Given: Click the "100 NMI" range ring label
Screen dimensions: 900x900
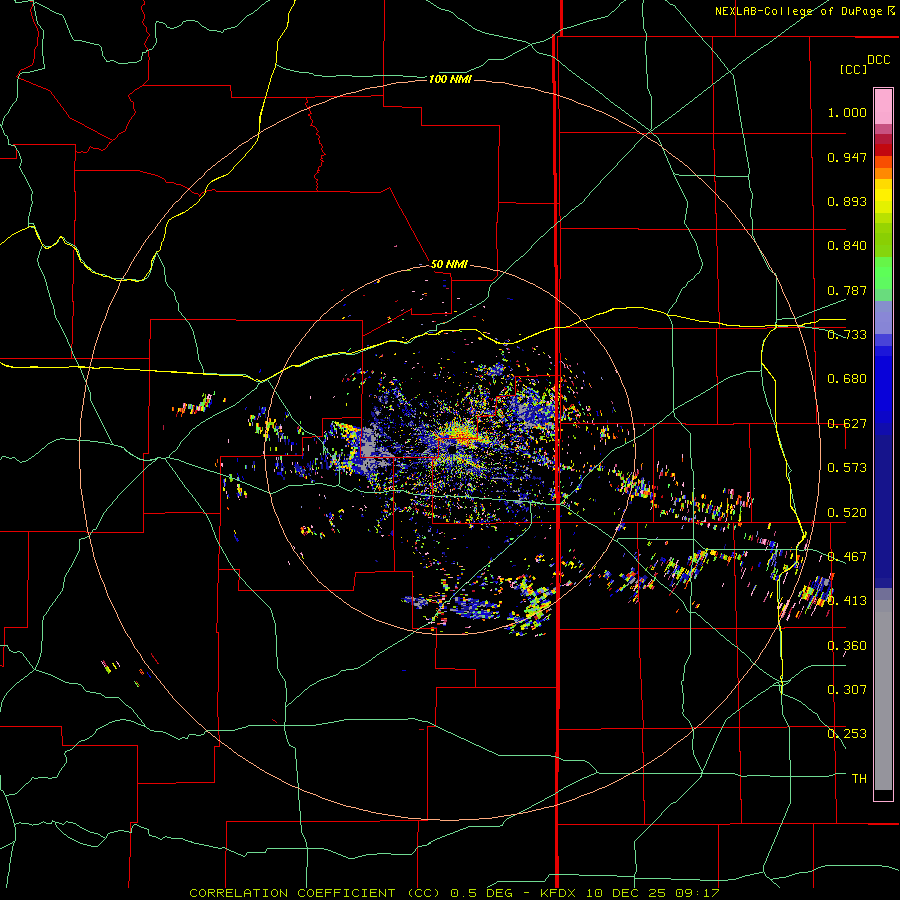Looking at the screenshot, I should pos(450,79).
